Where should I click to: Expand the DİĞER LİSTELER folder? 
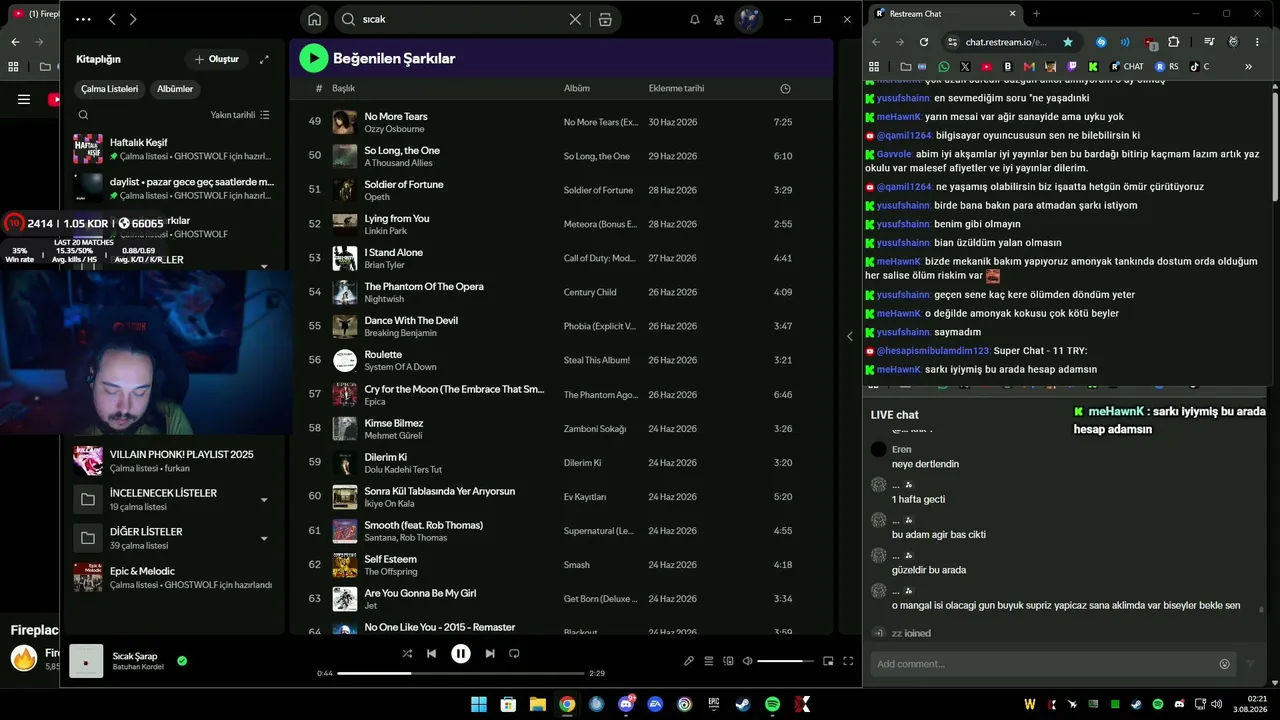point(264,538)
